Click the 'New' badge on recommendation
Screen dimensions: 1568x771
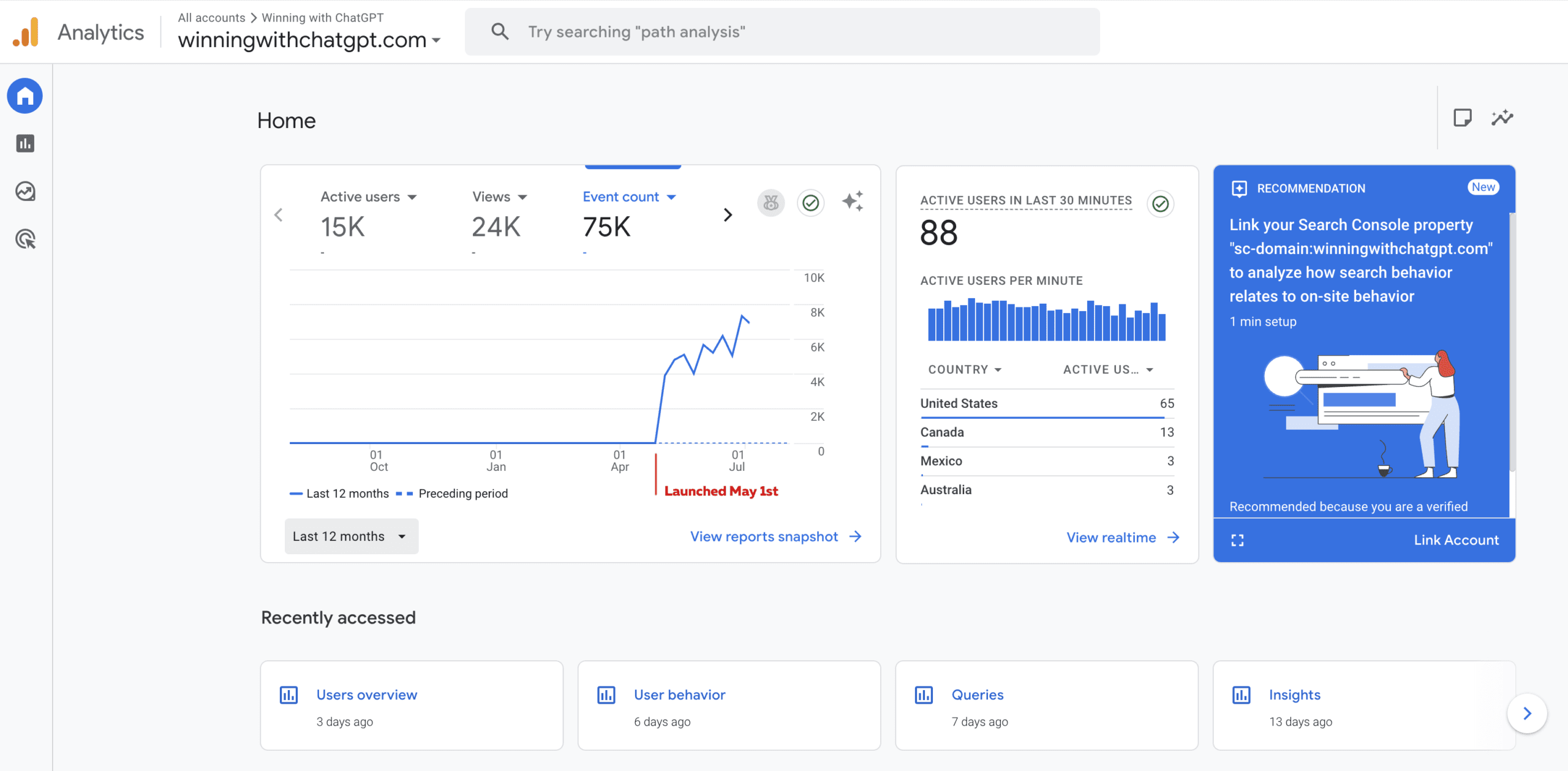(1483, 187)
